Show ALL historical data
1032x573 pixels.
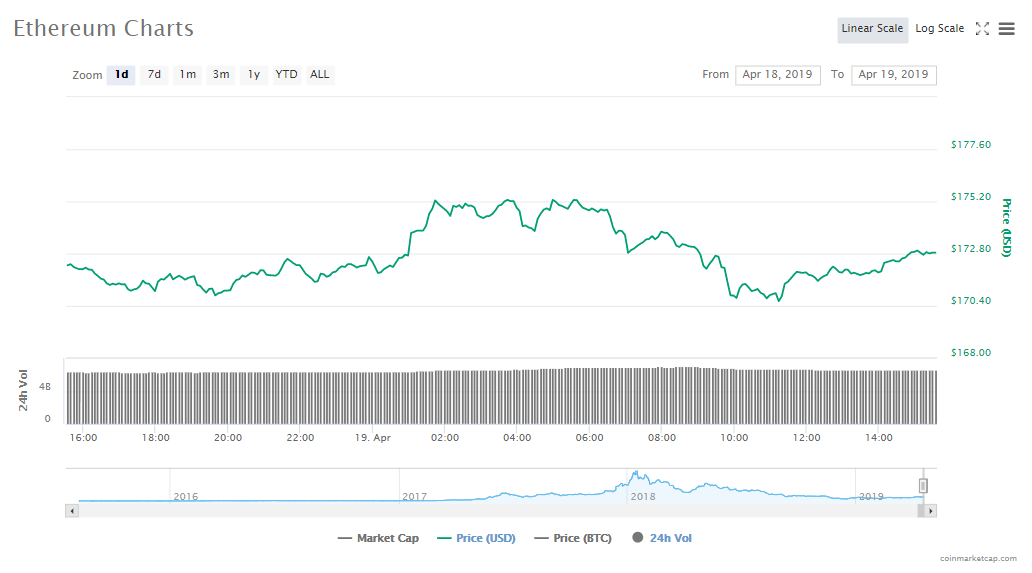[x=319, y=75]
